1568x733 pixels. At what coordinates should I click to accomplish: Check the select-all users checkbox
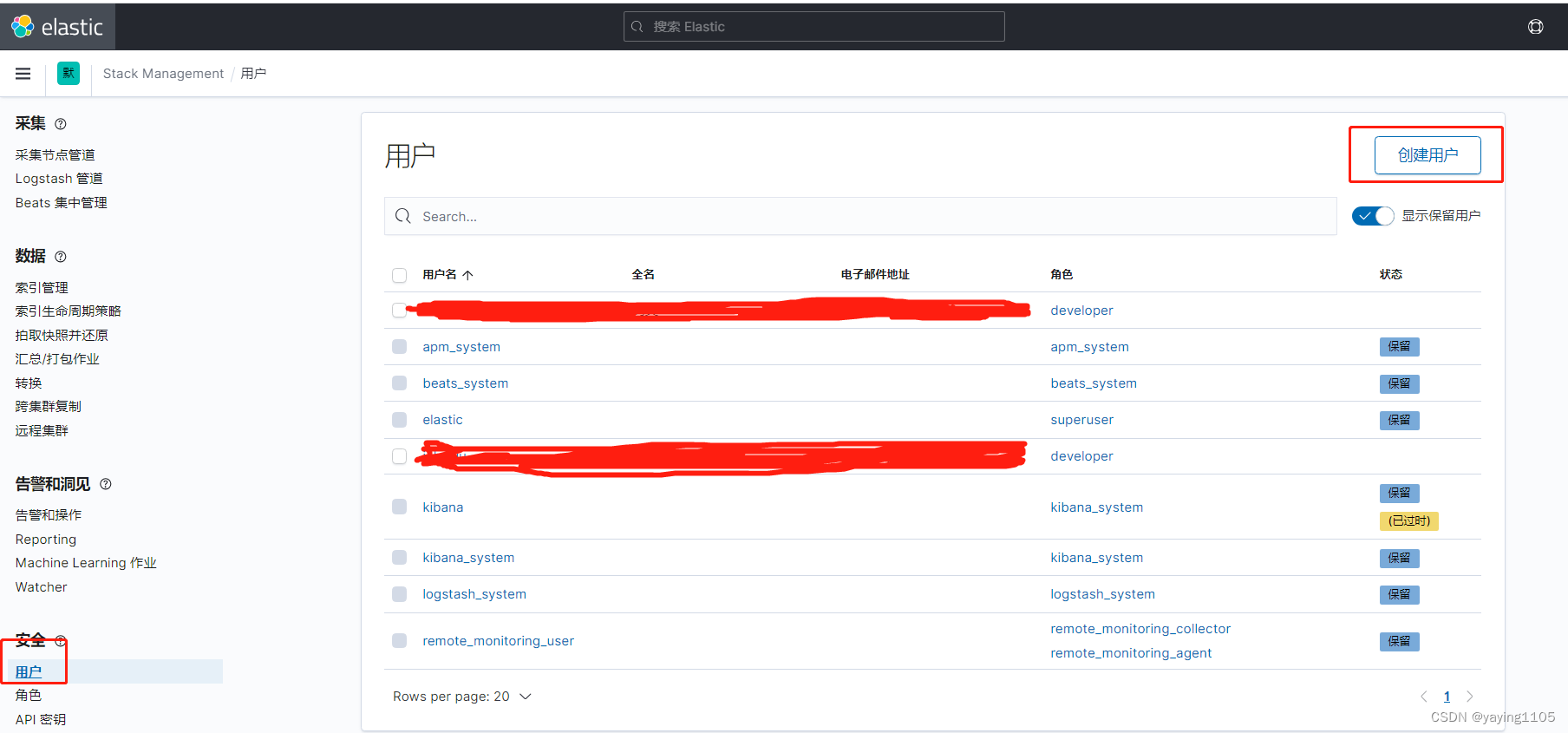(x=399, y=275)
